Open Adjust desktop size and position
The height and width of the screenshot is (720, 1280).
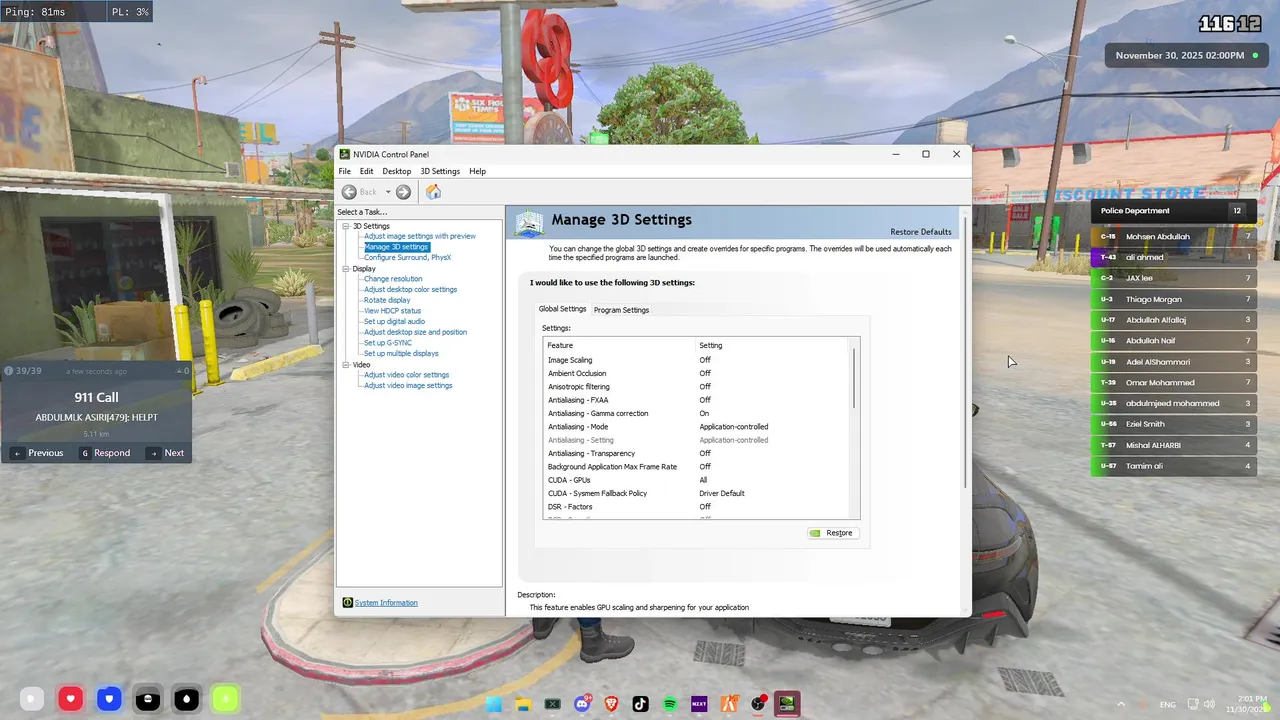click(415, 332)
